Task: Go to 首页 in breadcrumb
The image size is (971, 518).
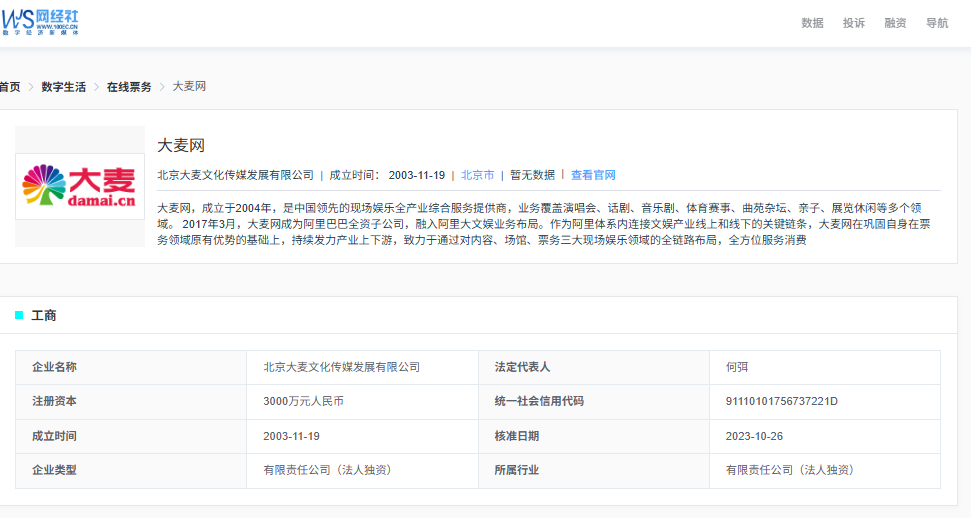Action: click(x=10, y=87)
